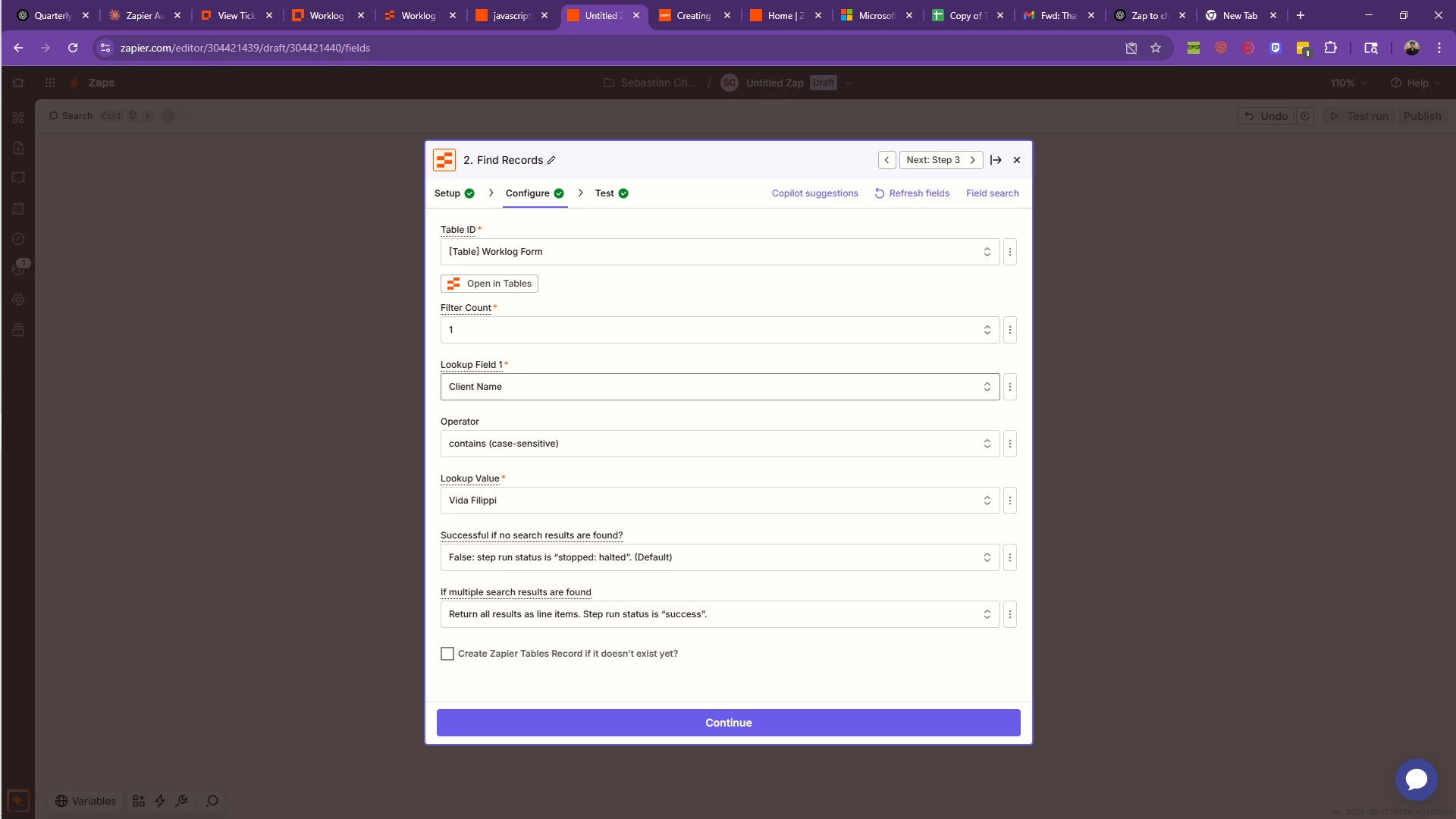Open options menu beside the 'False: step run status' field
This screenshot has width=1456, height=819.
(1009, 557)
